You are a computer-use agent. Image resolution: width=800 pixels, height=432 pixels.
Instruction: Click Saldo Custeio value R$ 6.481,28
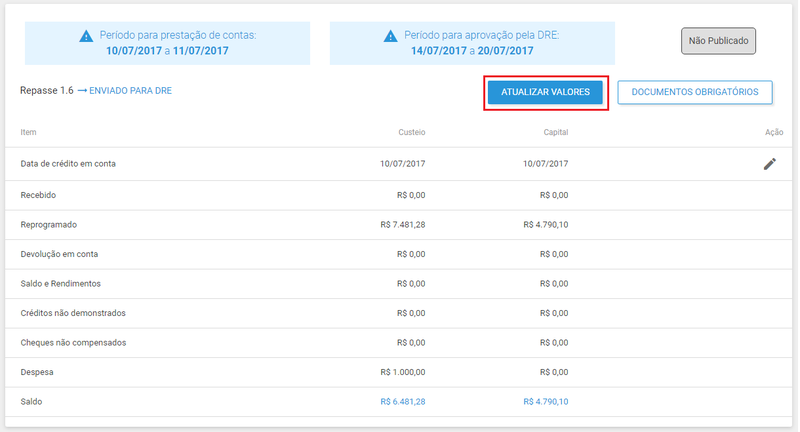tap(403, 401)
